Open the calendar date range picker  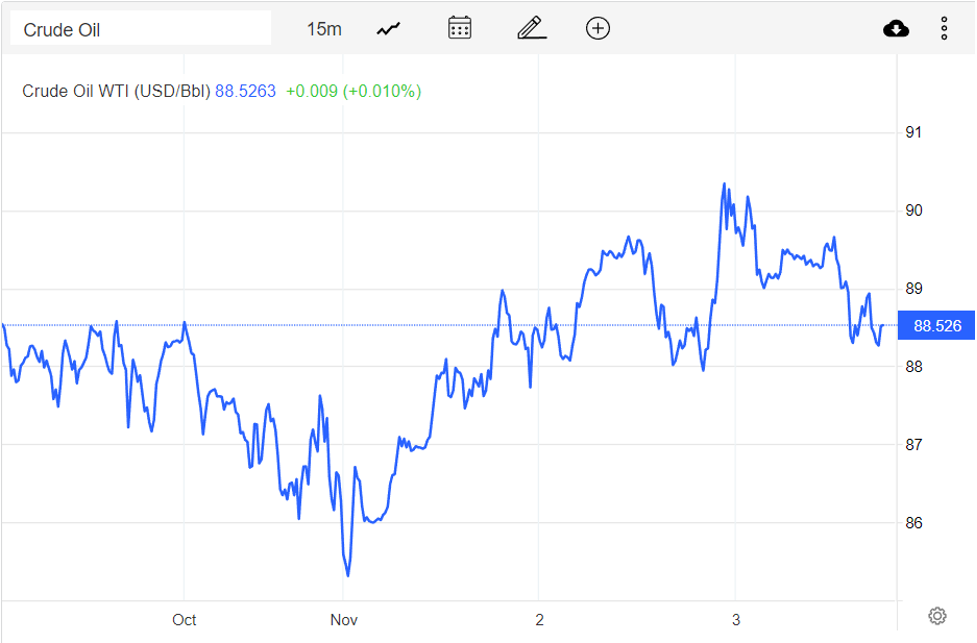tap(459, 28)
